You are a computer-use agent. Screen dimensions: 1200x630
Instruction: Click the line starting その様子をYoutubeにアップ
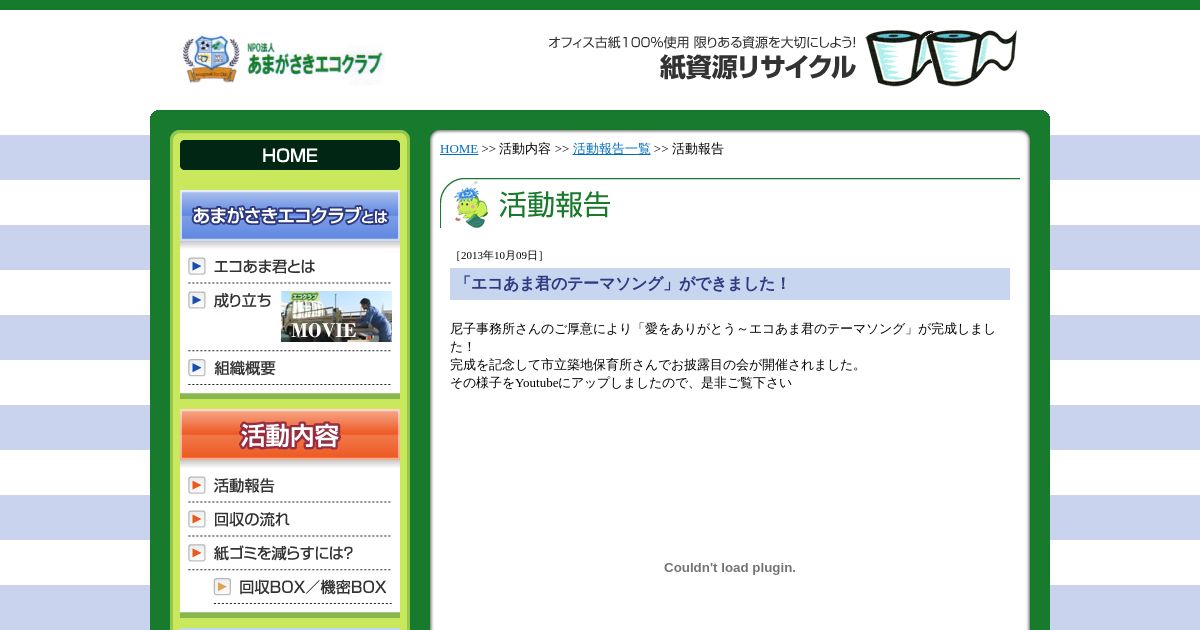621,383
